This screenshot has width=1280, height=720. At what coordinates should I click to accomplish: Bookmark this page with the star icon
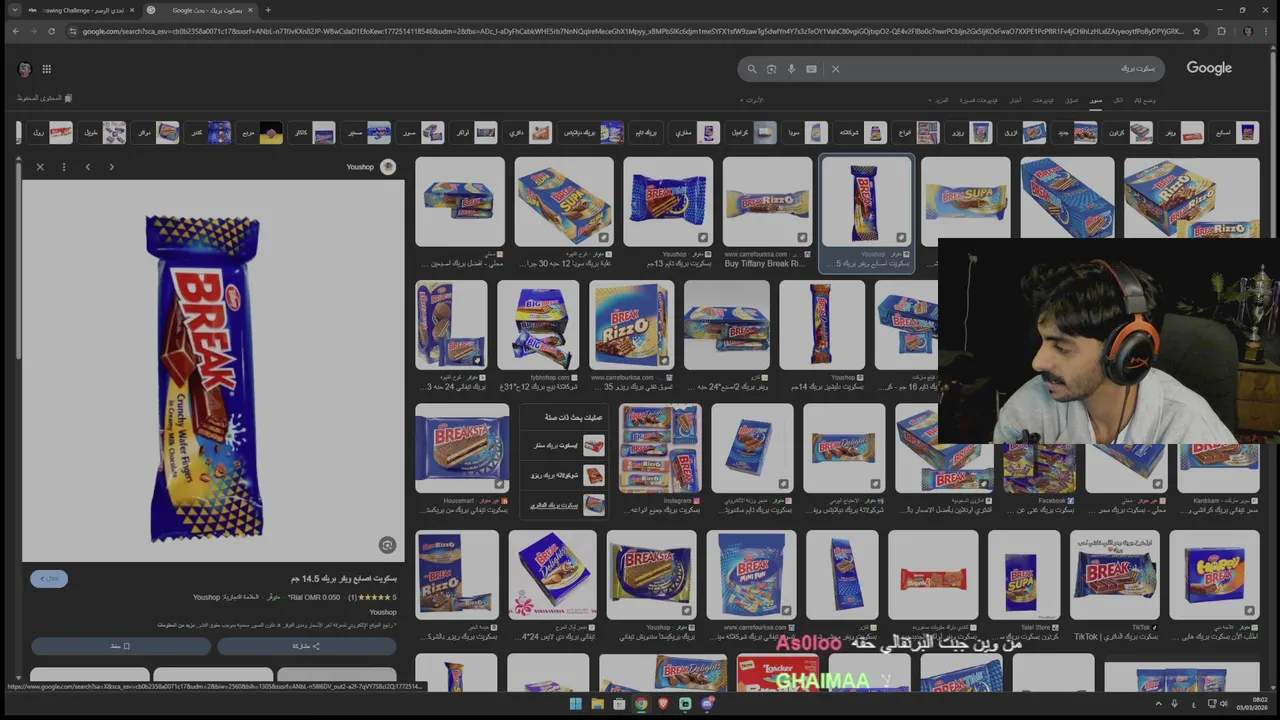pyautogui.click(x=1196, y=31)
